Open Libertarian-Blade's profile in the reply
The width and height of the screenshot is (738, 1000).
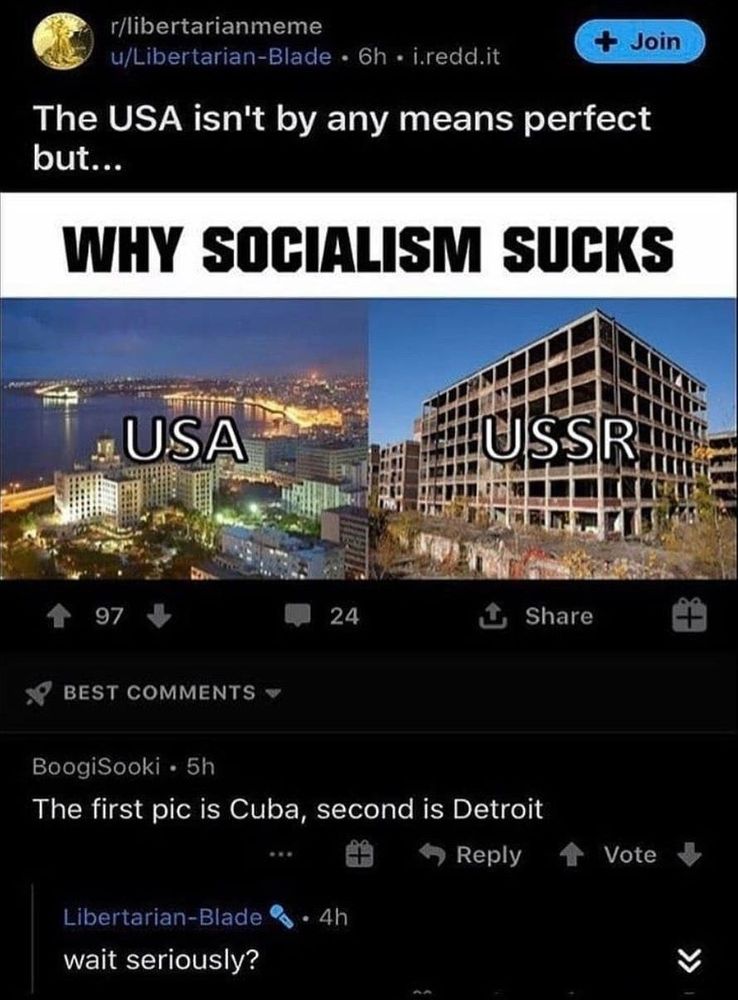(163, 916)
